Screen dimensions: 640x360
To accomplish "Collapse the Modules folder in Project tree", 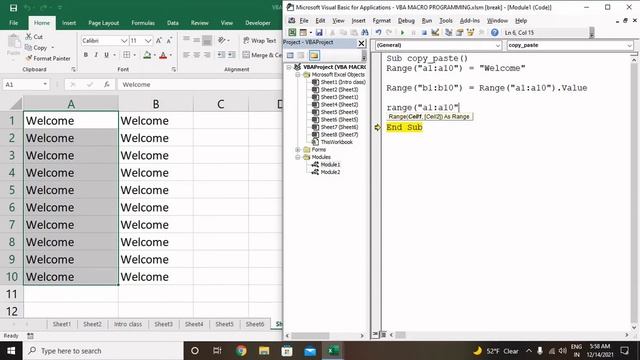I will (x=298, y=157).
